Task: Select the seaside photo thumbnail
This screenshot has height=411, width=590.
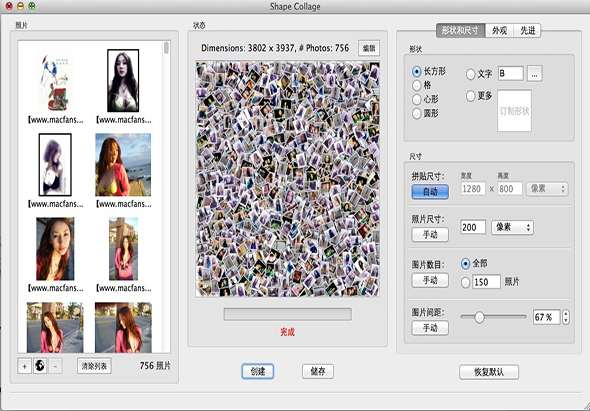Action: 123,165
